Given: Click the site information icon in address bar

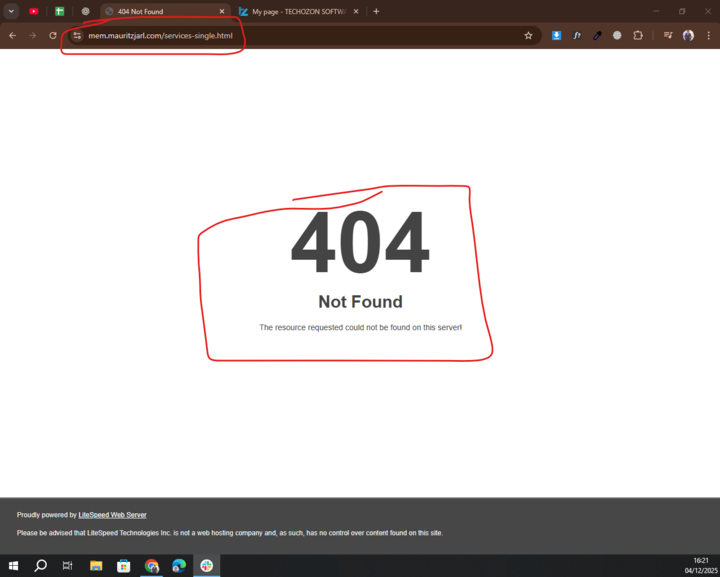Looking at the screenshot, I should [x=77, y=35].
